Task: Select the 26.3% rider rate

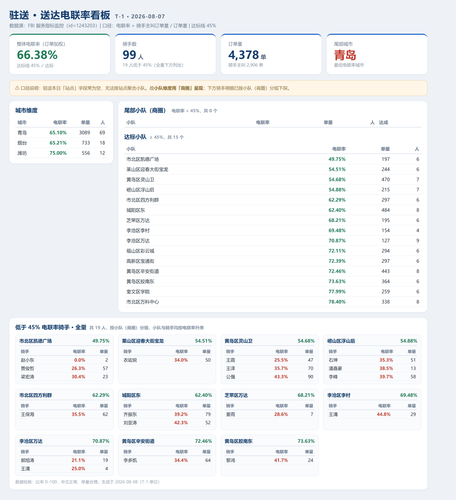Action: pyautogui.click(x=78, y=368)
